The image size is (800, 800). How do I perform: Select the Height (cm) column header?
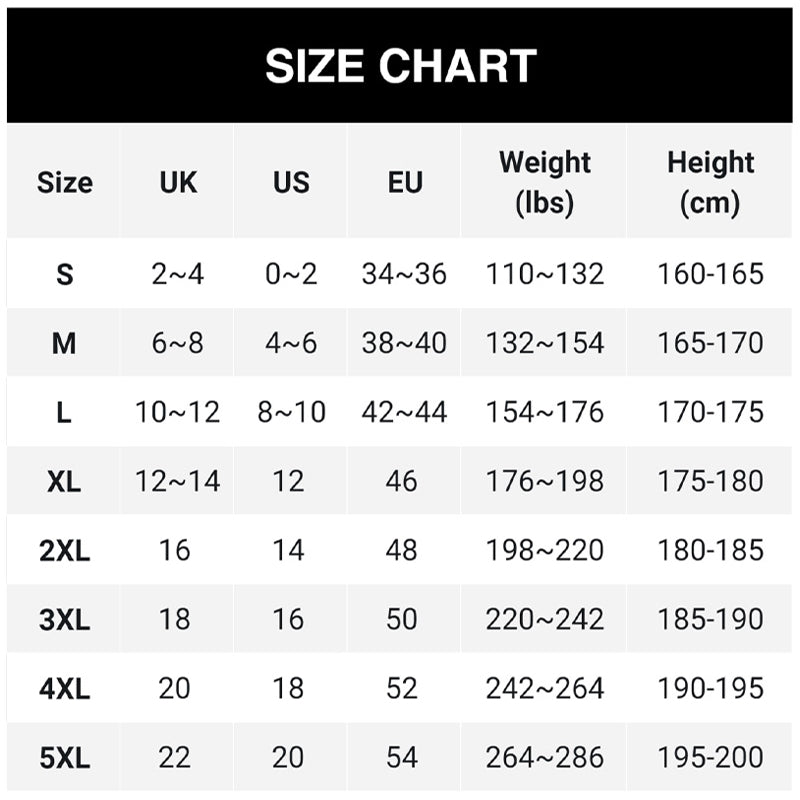710,182
